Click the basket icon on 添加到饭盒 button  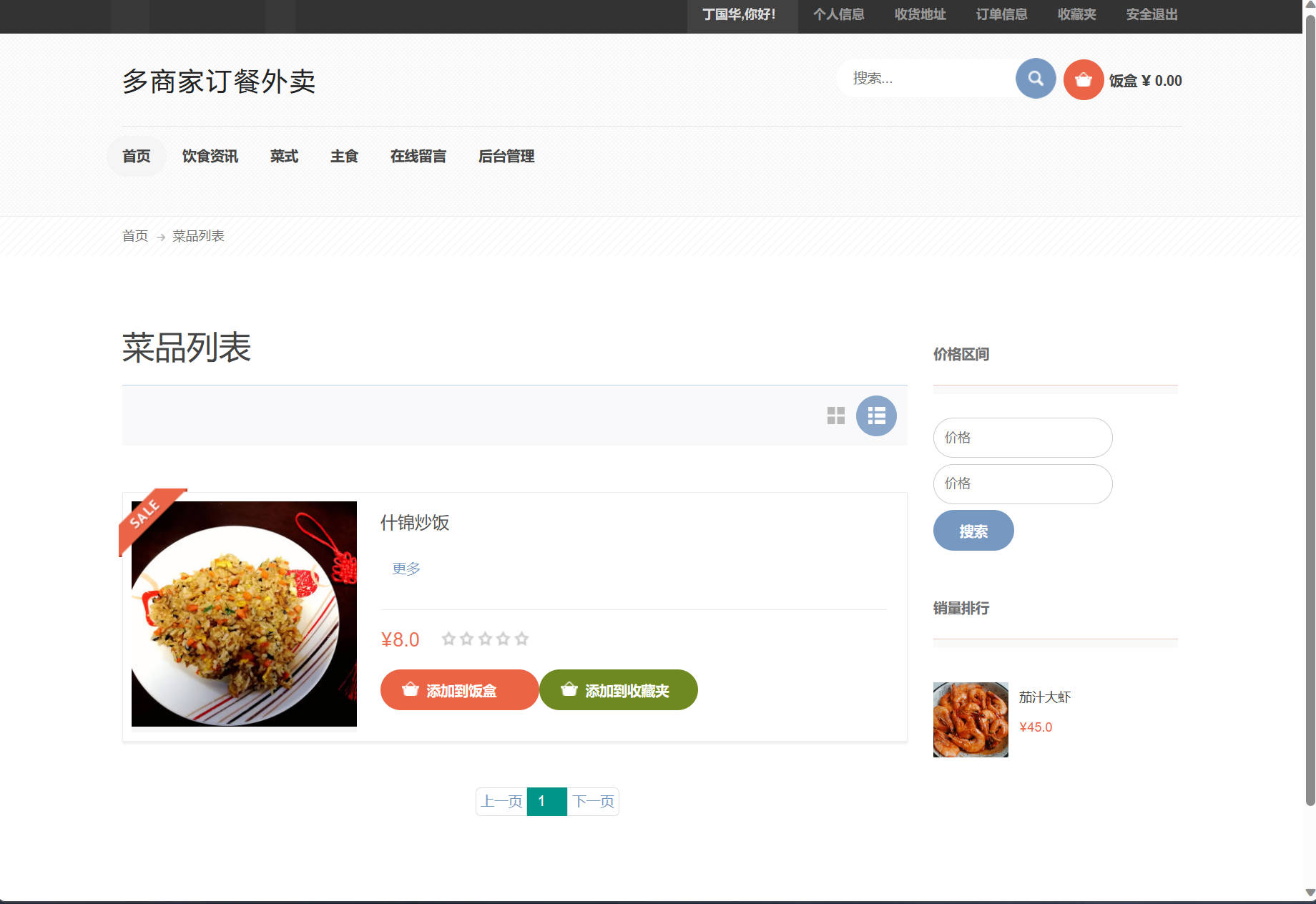(x=409, y=689)
